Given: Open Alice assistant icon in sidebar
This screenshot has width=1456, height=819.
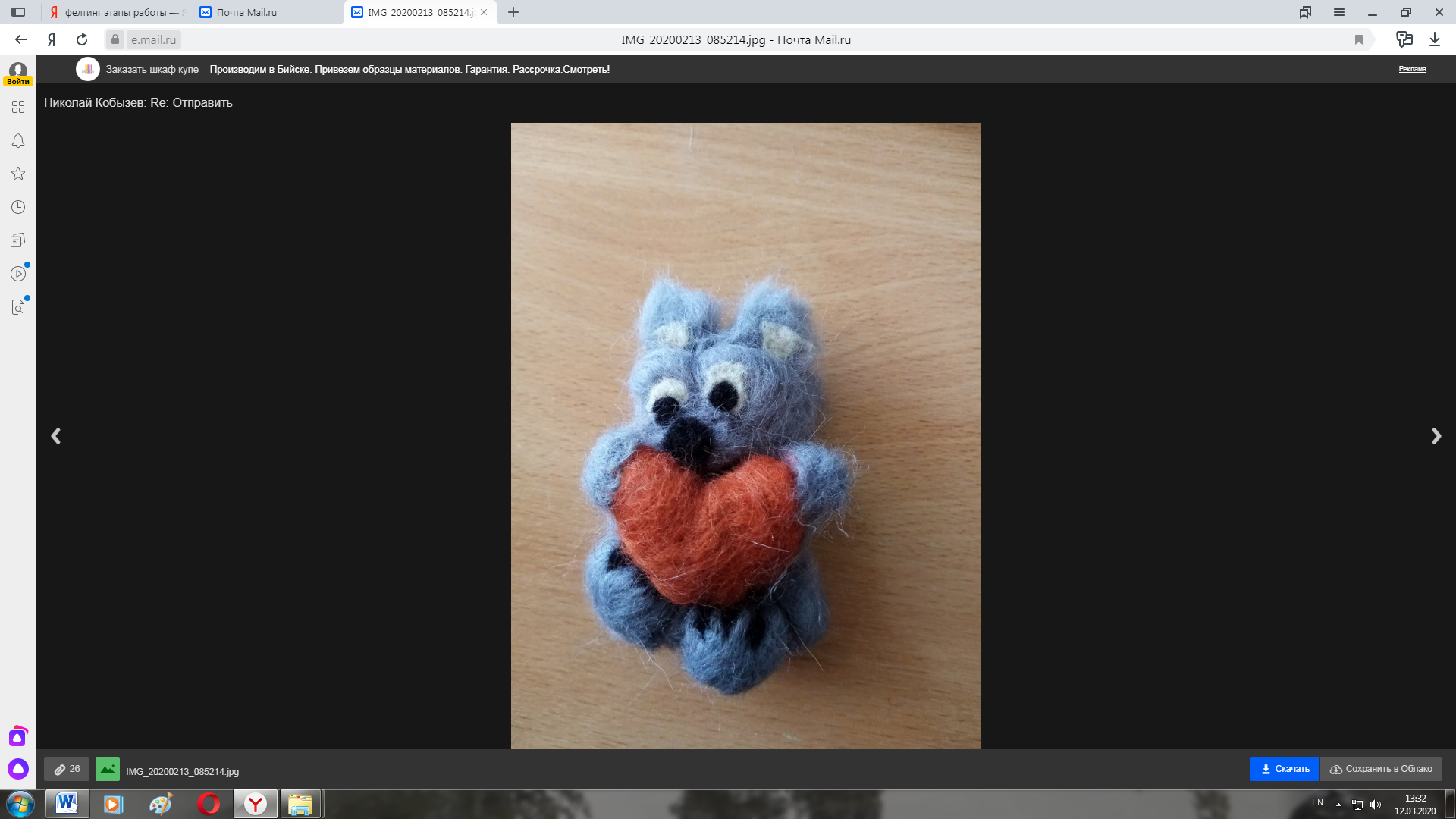Looking at the screenshot, I should click(x=18, y=769).
